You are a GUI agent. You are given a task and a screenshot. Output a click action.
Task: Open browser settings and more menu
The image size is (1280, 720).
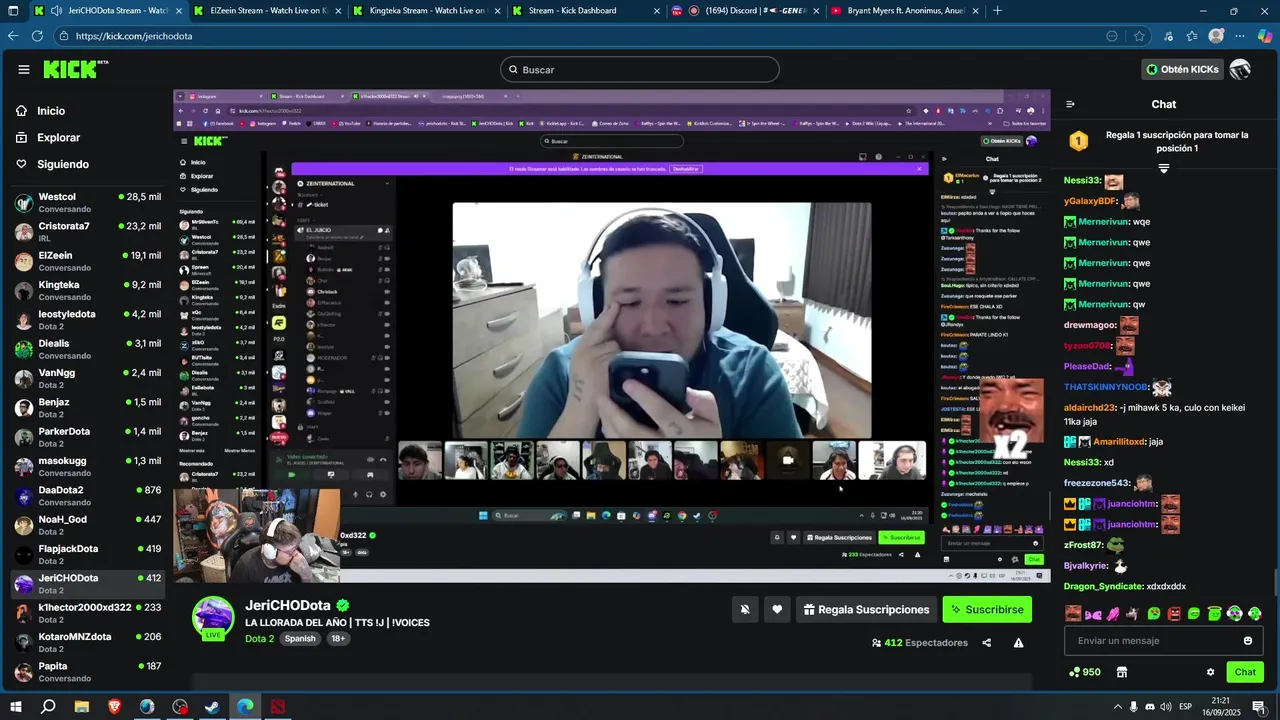[x=1240, y=36]
